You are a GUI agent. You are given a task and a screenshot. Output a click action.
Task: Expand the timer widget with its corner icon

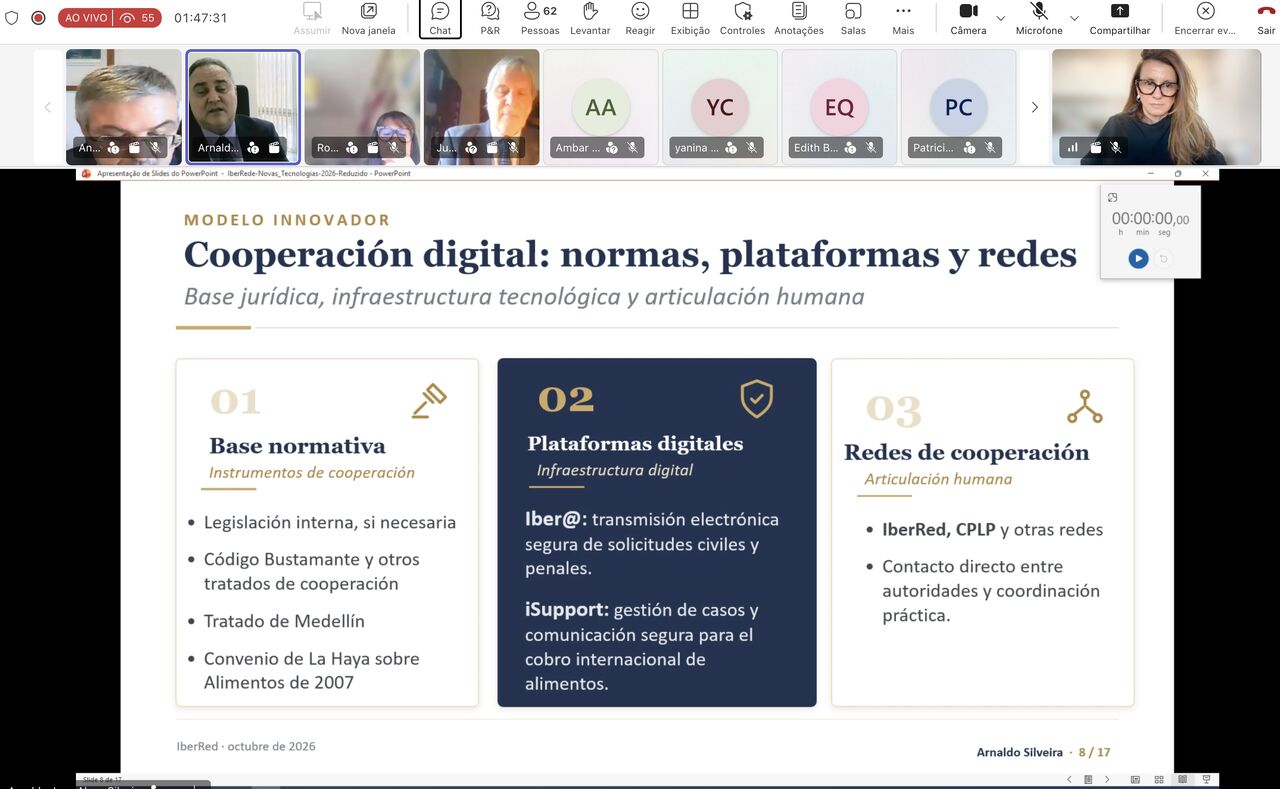pos(1113,197)
